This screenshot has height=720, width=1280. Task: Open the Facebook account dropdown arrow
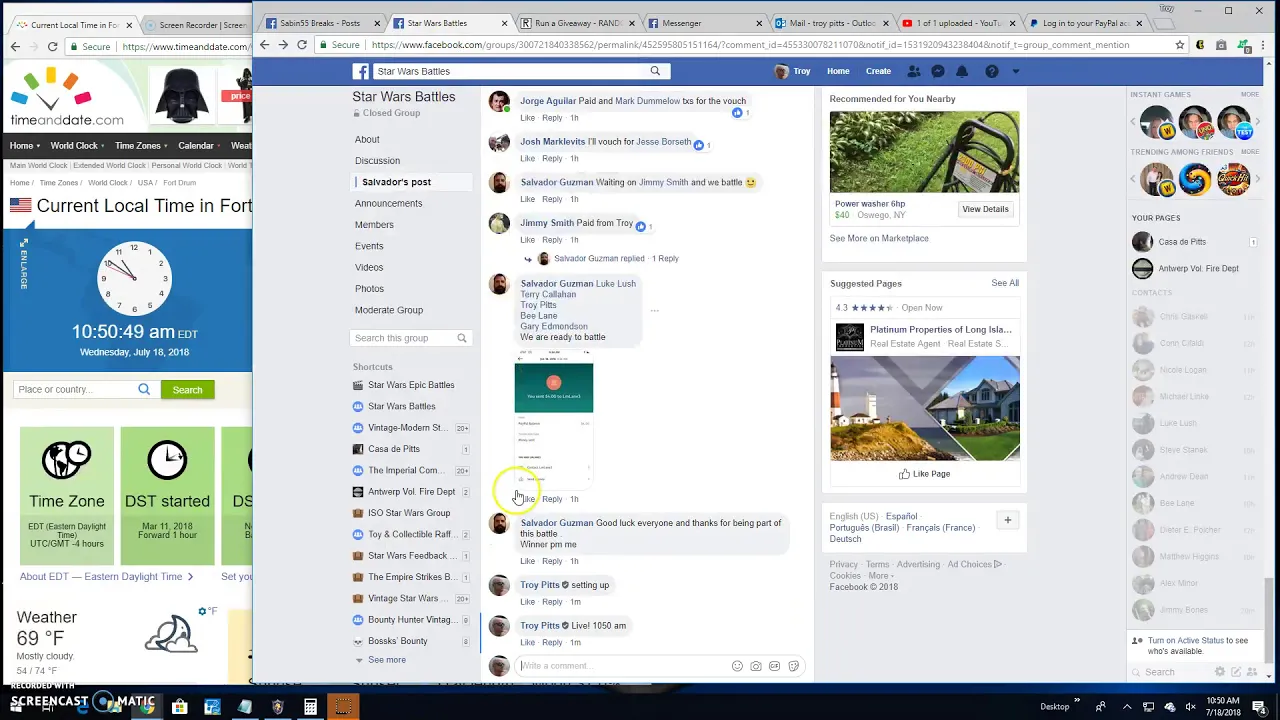(x=1016, y=71)
